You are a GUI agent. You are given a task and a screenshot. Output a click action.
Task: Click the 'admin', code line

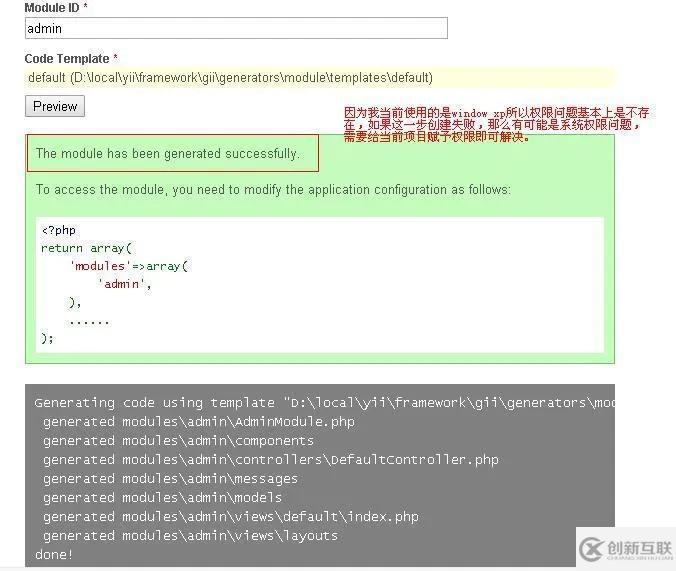click(125, 284)
